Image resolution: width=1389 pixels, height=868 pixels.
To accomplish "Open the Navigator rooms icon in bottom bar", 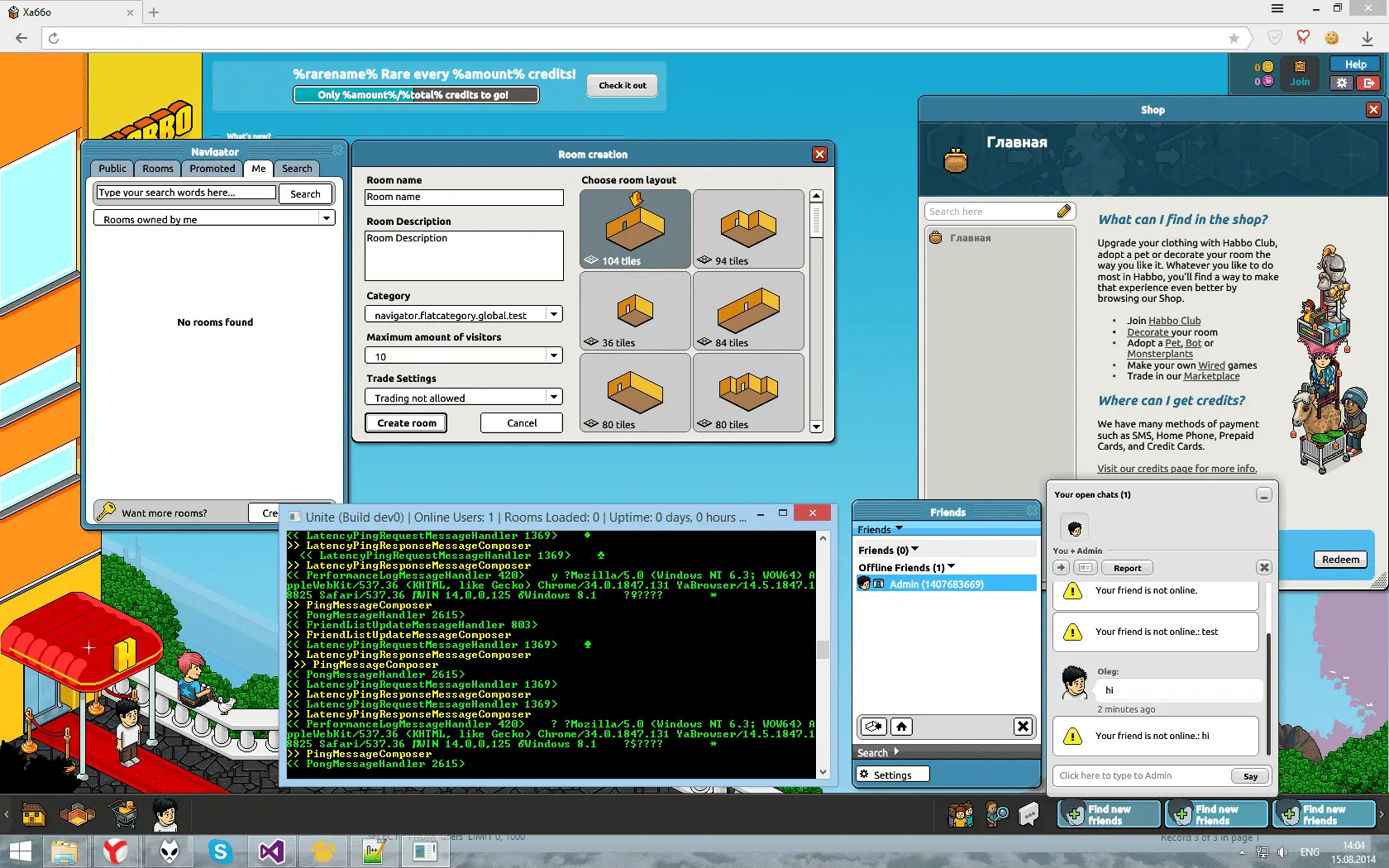I will click(78, 816).
